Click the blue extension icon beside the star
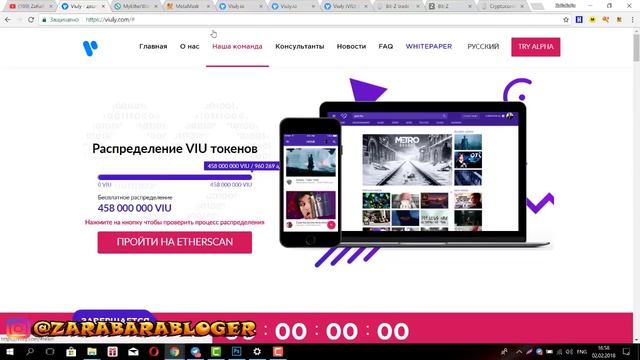Viewport: 640px width, 360px height. (x=579, y=20)
